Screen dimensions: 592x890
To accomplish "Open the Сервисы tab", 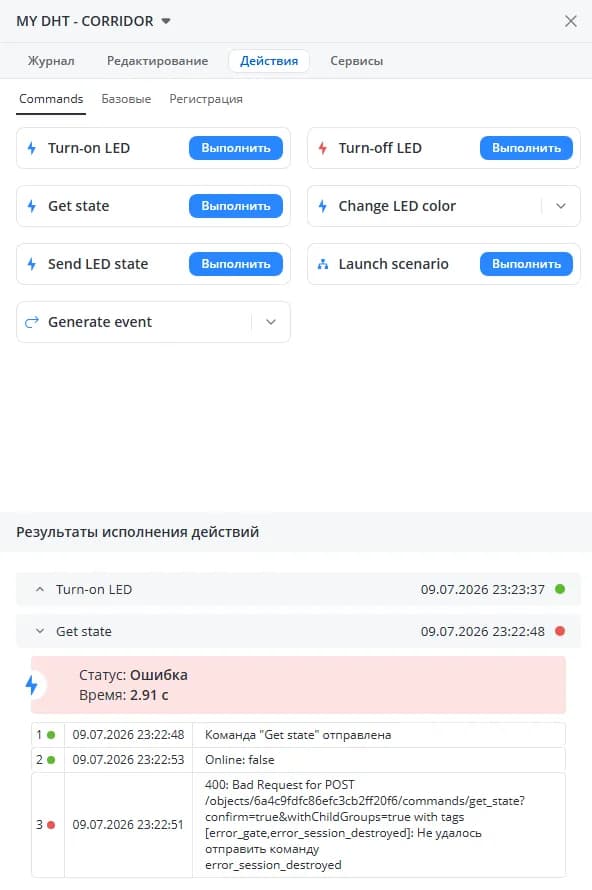I will coord(356,61).
